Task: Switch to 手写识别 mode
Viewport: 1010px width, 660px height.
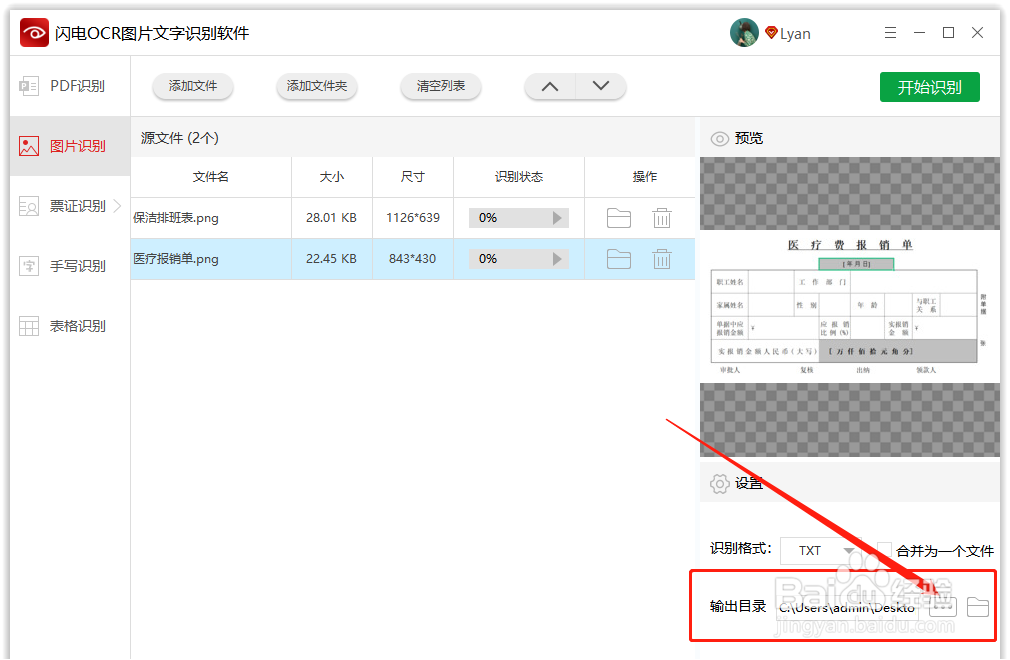Action: (70, 266)
